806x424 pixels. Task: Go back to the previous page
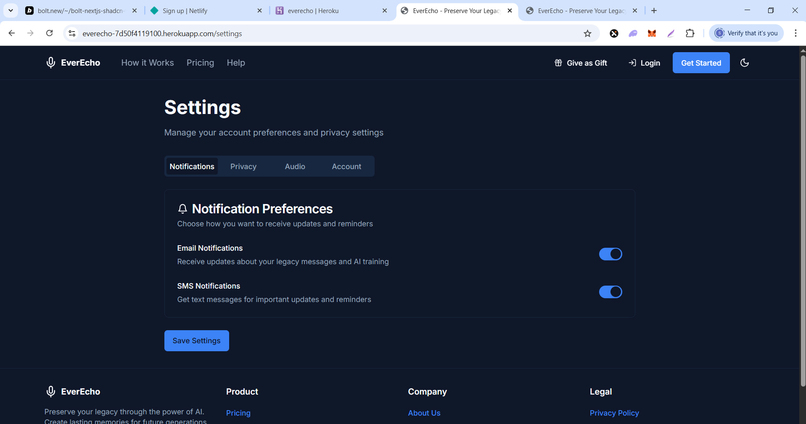tap(12, 33)
